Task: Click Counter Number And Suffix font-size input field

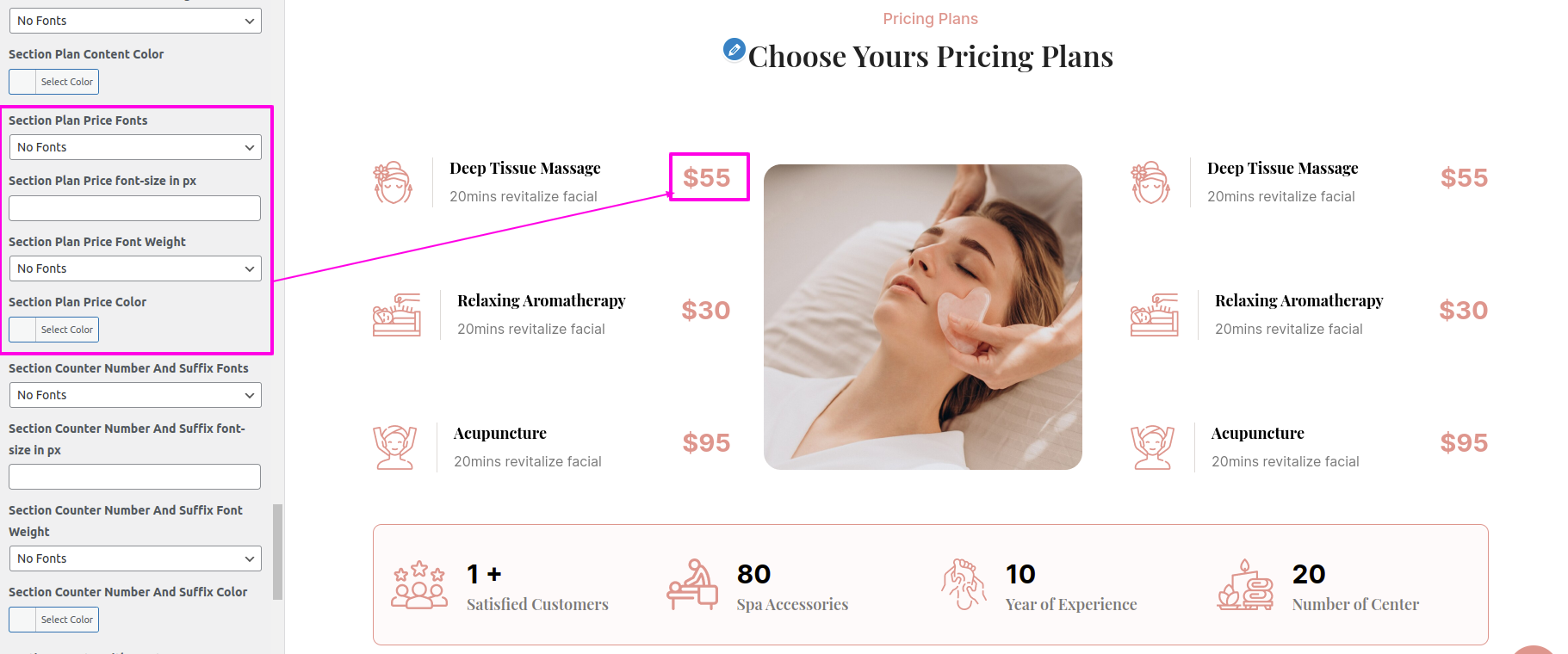Action: coord(134,477)
